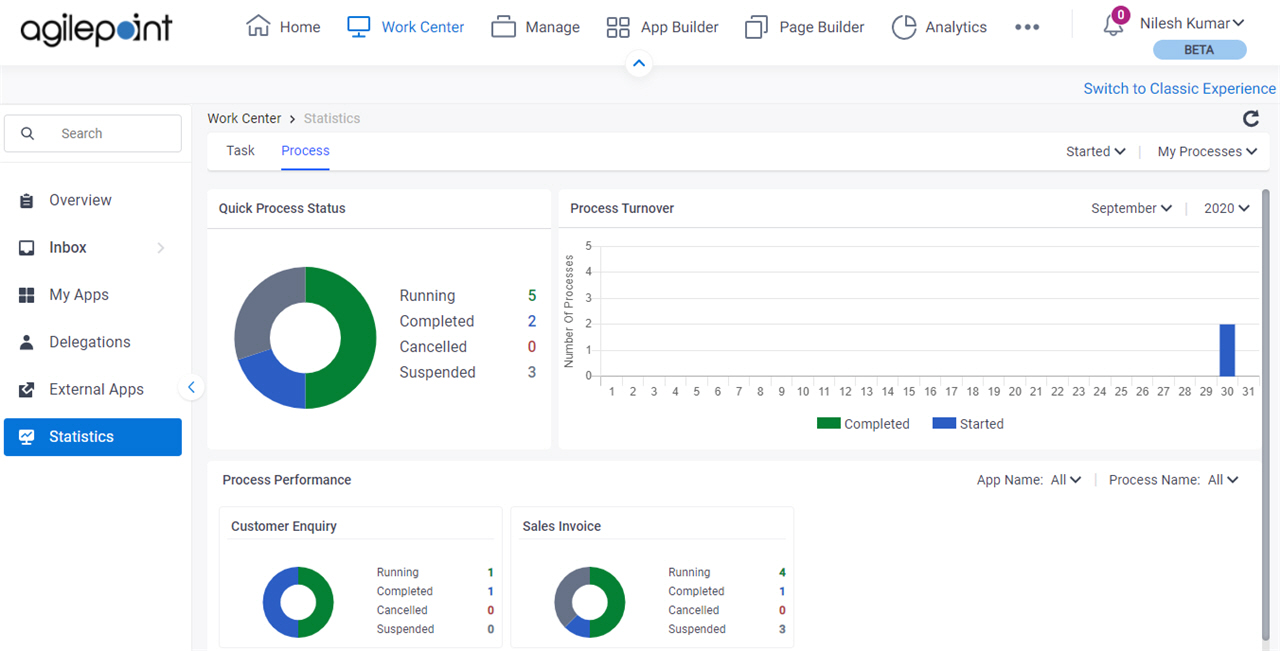Click the Inbox tray icon
Screen dimensions: 1280x651
tap(27, 248)
